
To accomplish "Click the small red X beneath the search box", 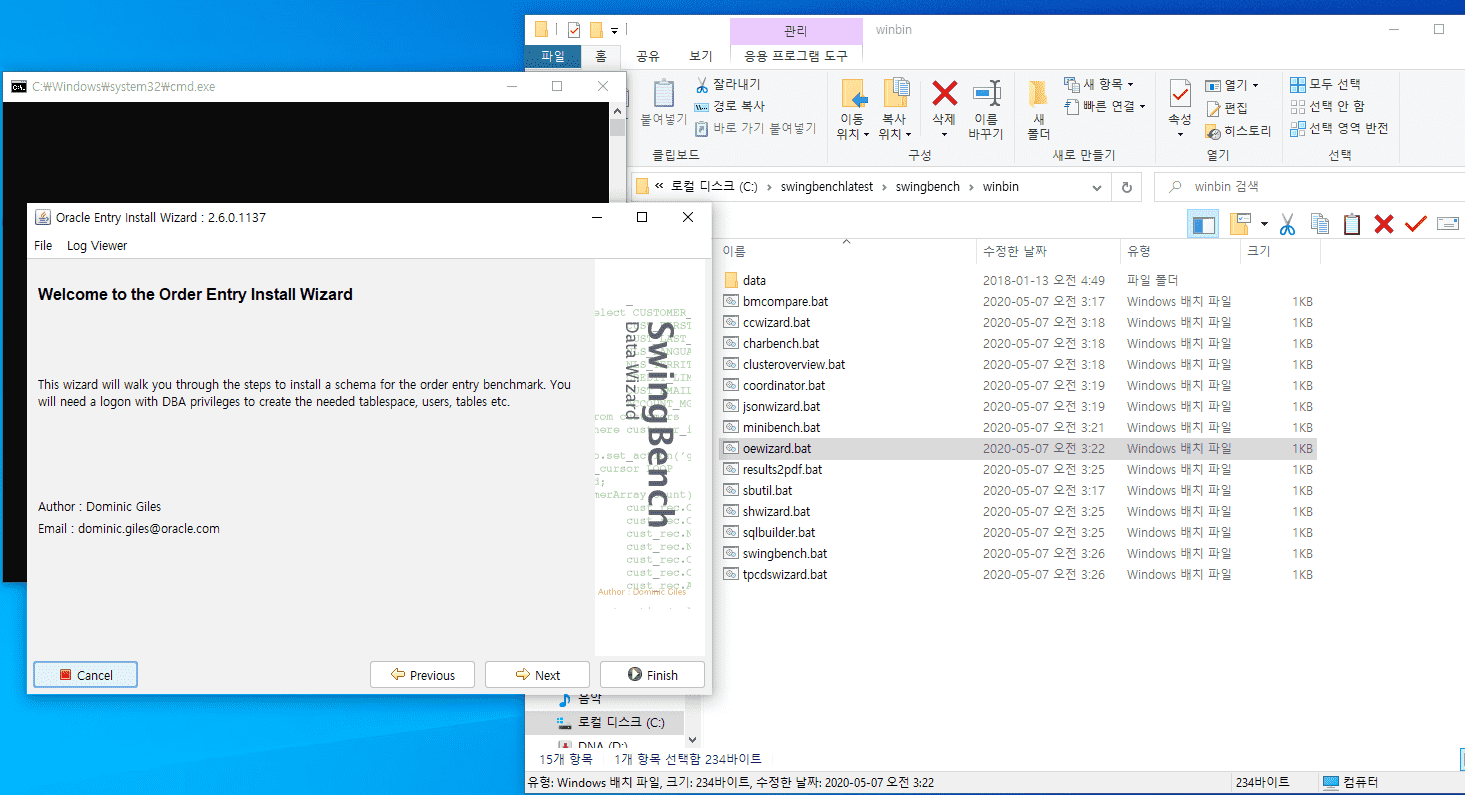I will [1384, 224].
